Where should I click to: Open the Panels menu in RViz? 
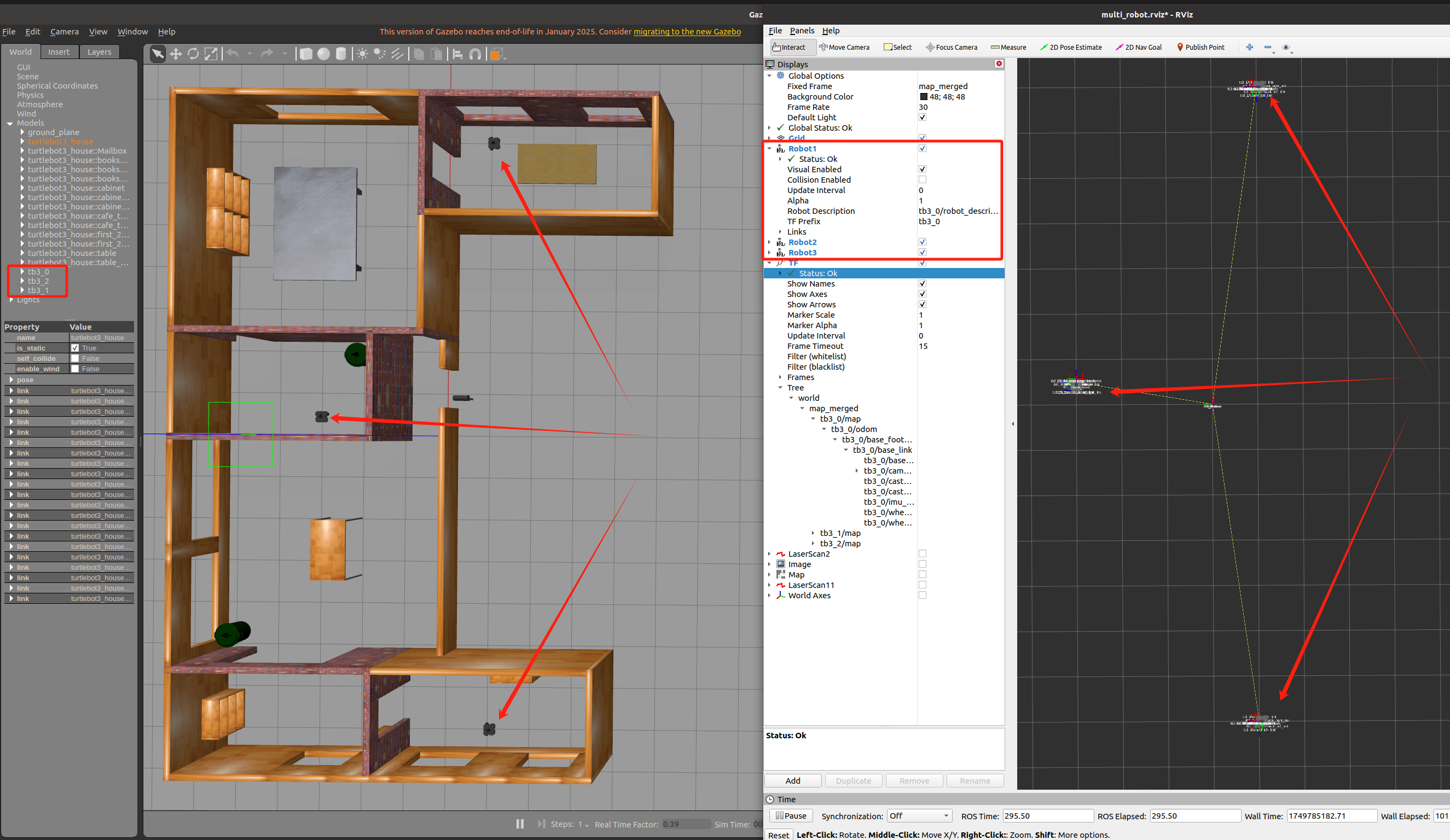click(802, 31)
